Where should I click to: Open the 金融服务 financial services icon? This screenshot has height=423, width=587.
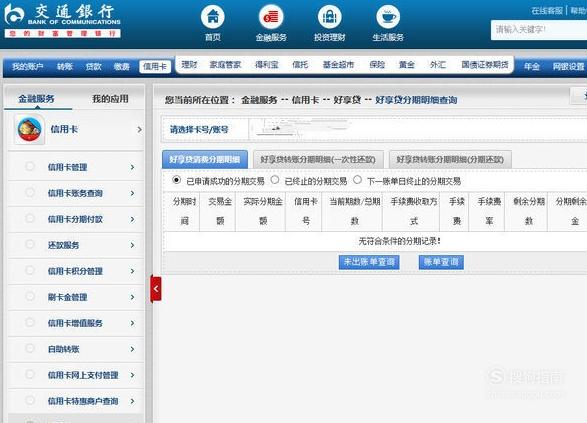point(271,17)
